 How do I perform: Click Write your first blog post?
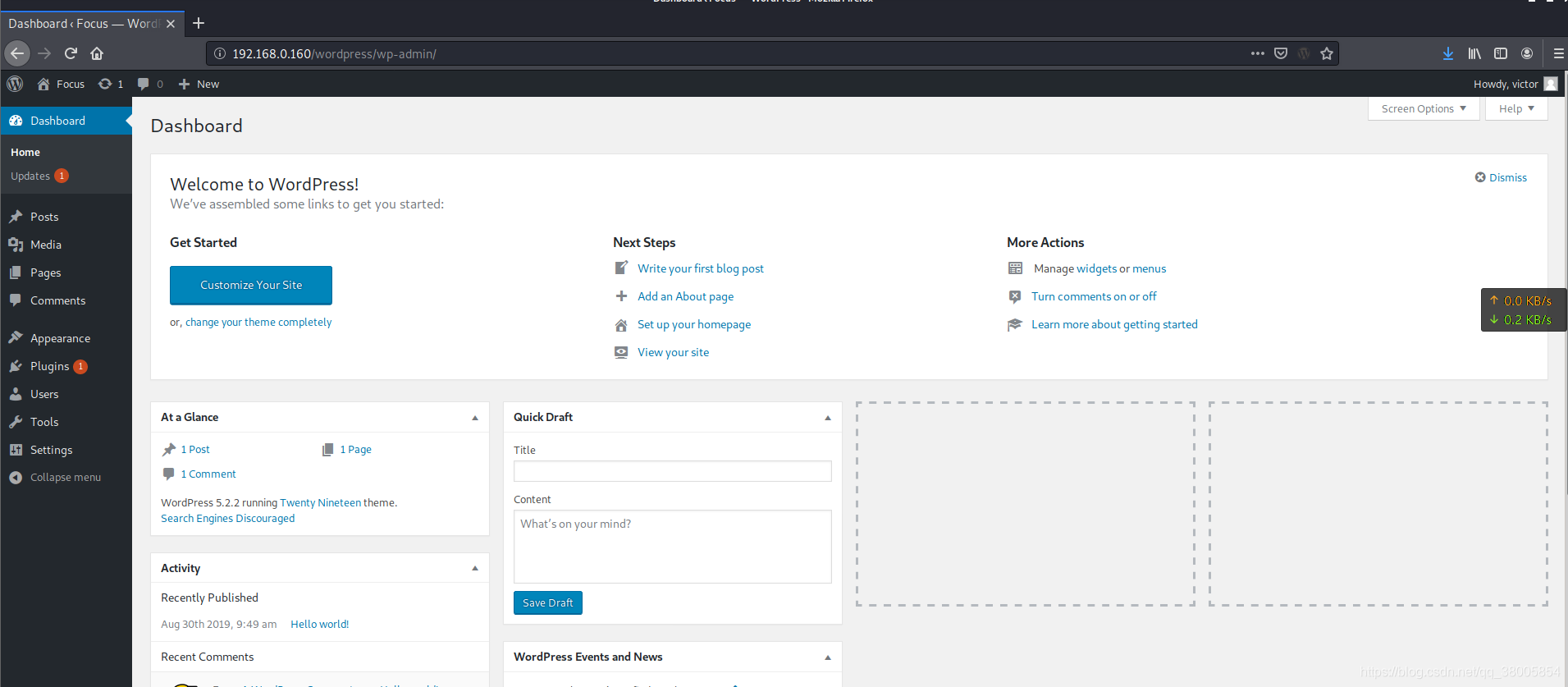[x=701, y=268]
